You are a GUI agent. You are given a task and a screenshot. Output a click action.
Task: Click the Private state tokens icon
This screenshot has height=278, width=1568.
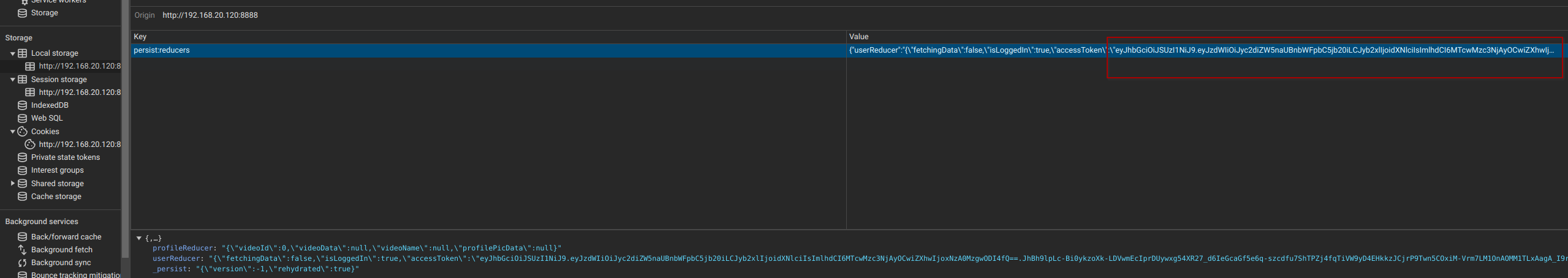pyautogui.click(x=22, y=157)
